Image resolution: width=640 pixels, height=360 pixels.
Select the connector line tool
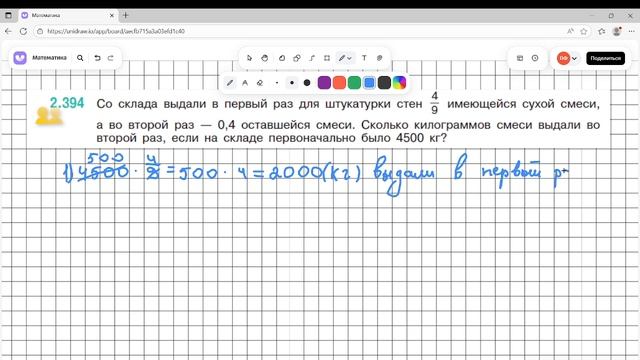click(312, 58)
